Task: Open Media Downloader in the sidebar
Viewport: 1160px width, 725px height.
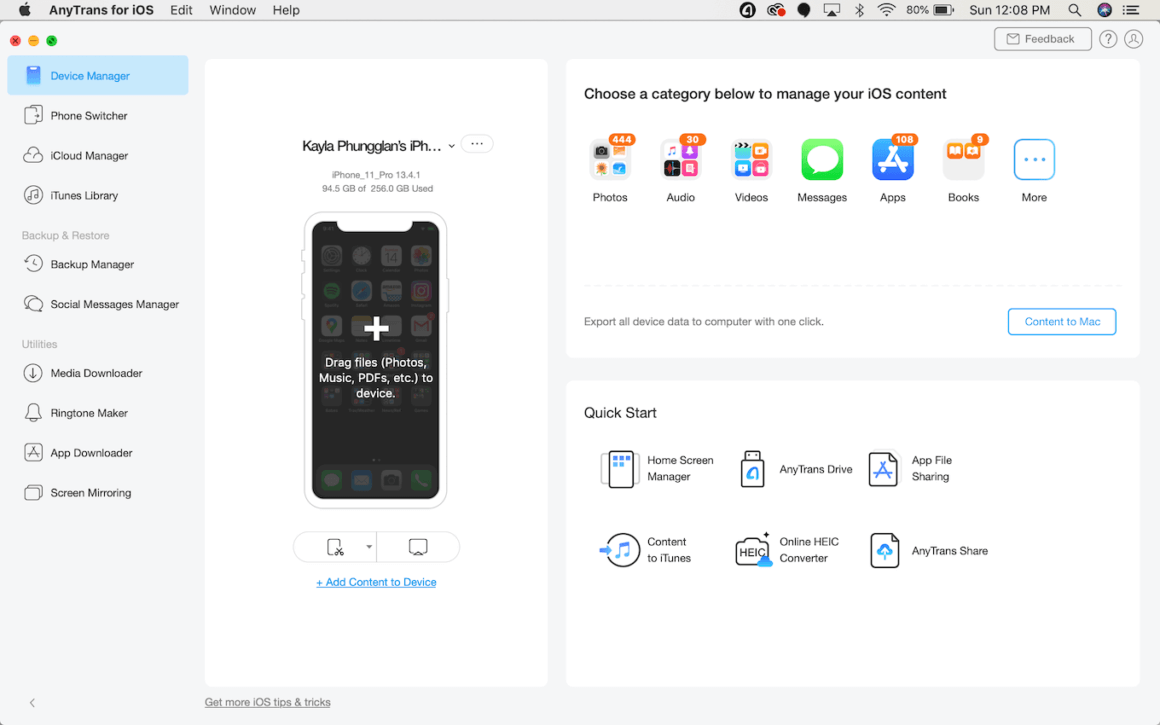Action: 92,372
